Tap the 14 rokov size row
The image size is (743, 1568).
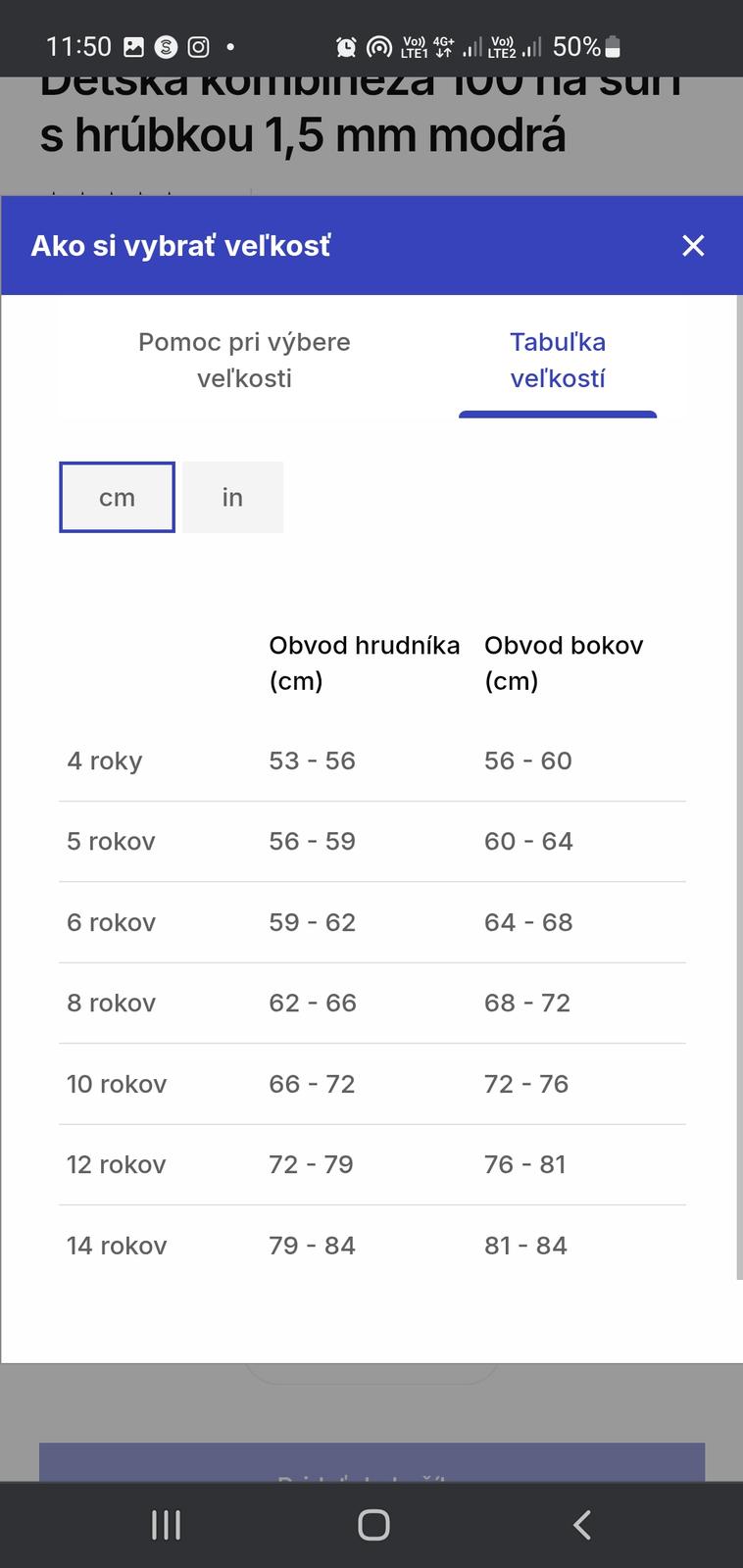click(x=371, y=1246)
